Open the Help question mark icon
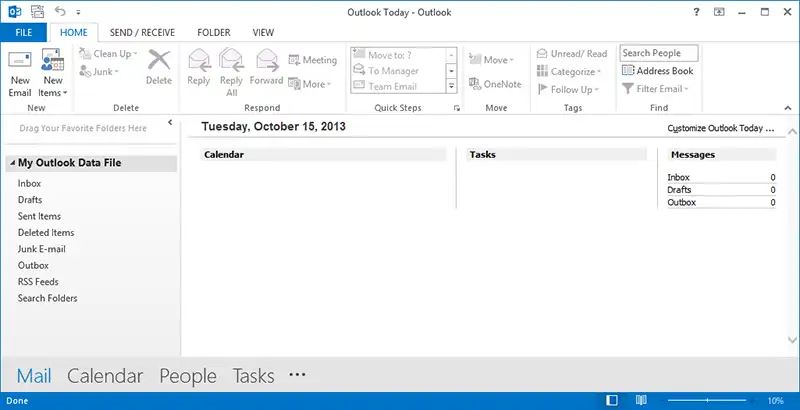Viewport: 800px width, 410px height. pyautogui.click(x=696, y=12)
